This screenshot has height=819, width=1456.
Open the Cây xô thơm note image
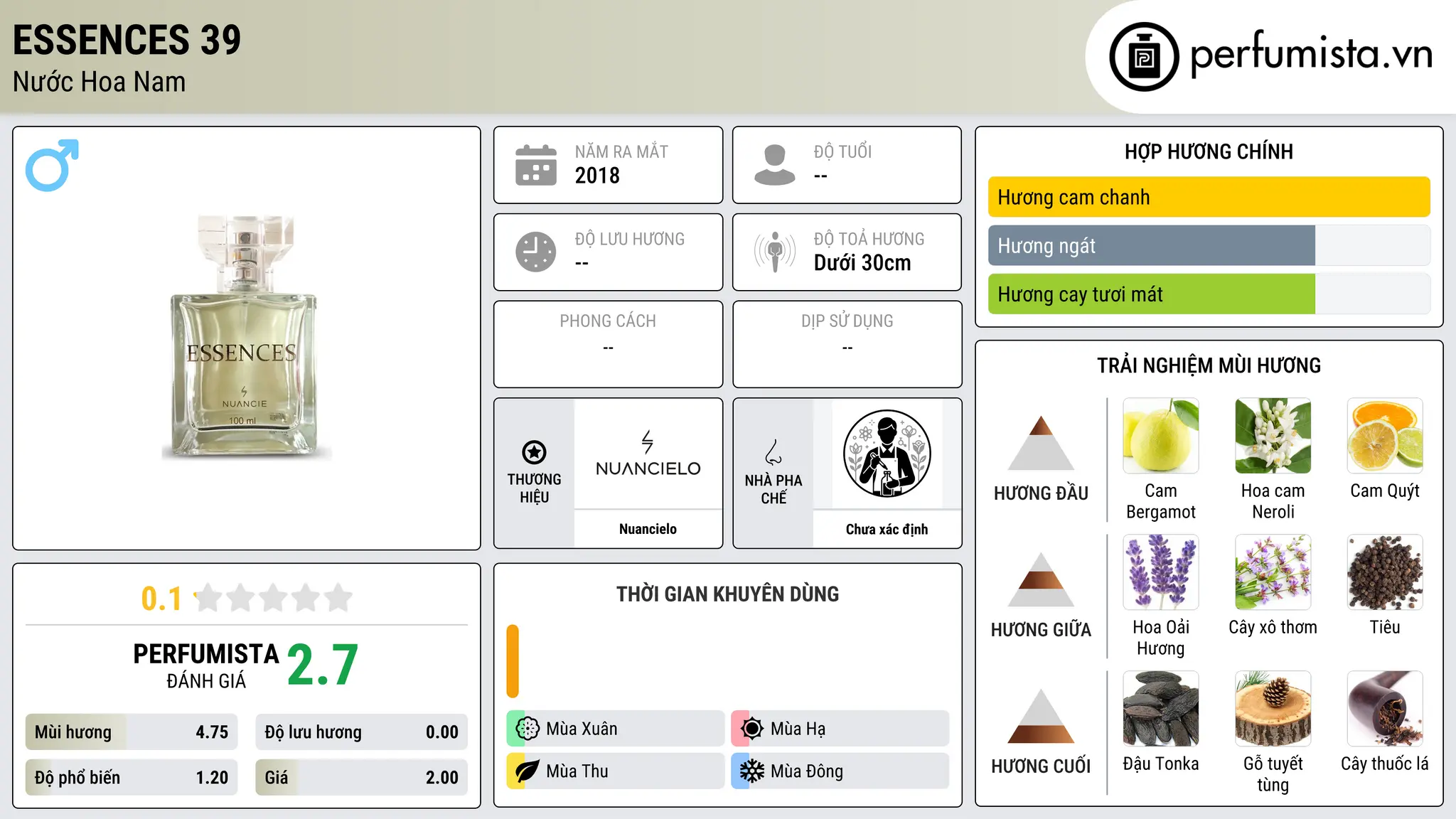point(1273,572)
